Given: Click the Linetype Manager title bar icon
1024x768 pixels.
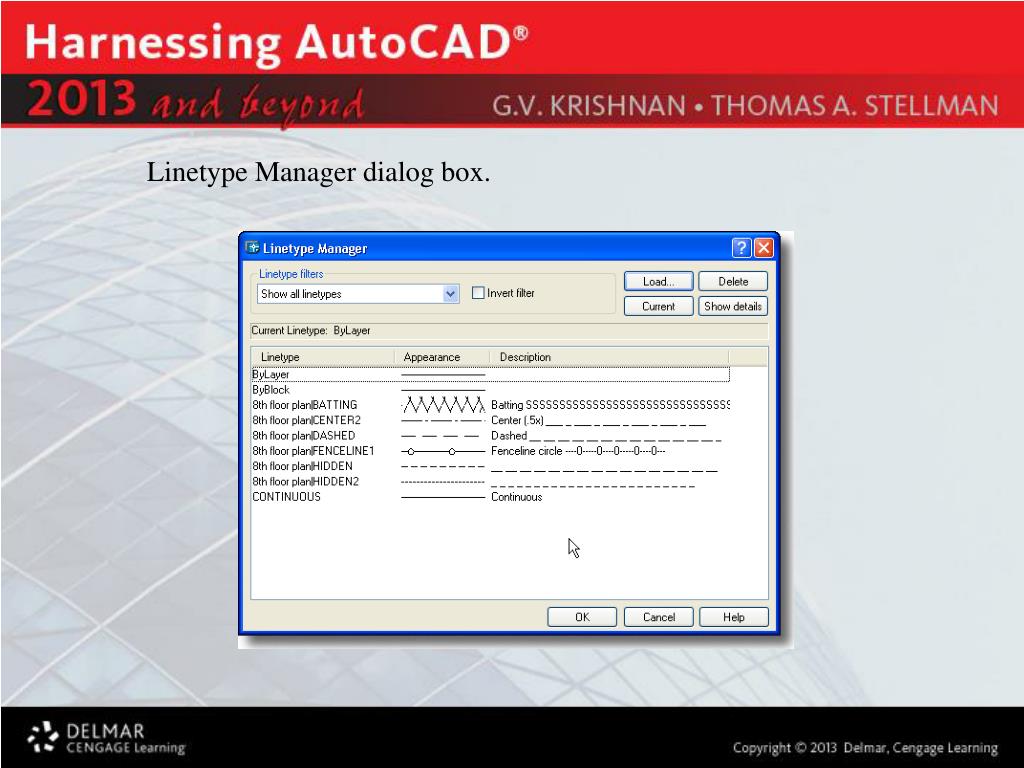Looking at the screenshot, I should (252, 248).
